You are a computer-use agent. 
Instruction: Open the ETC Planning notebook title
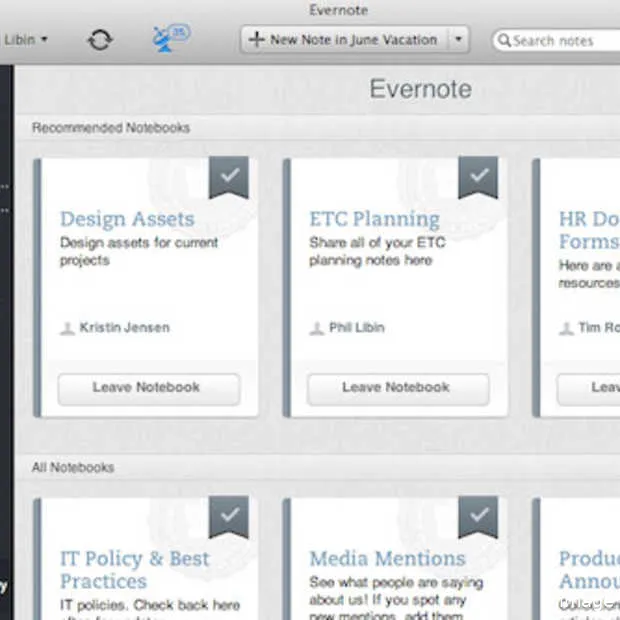[374, 219]
